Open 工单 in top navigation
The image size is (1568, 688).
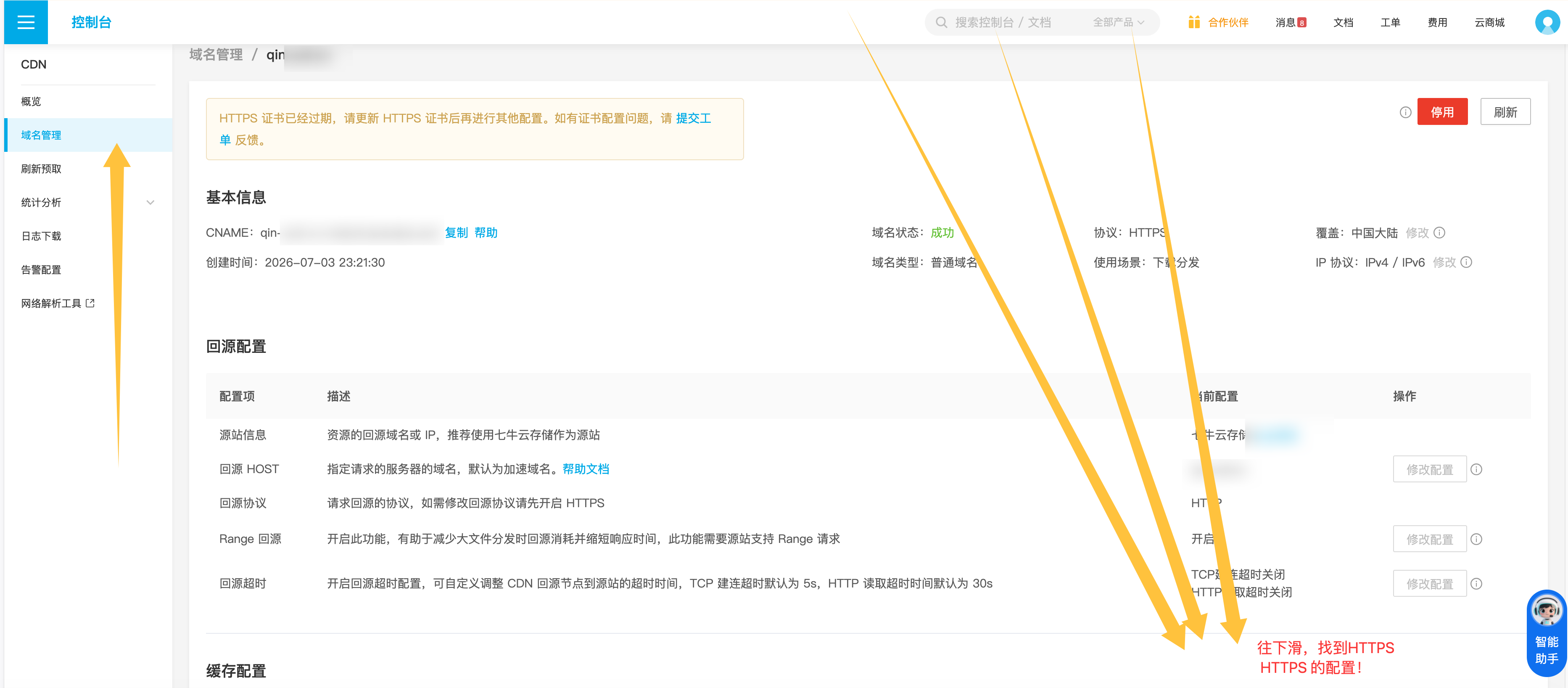tap(1390, 23)
